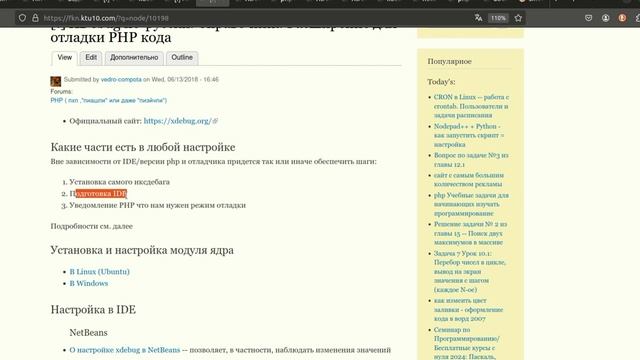Open the orange extension icon in toolbar
The width and height of the screenshot is (640, 360).
tap(622, 18)
